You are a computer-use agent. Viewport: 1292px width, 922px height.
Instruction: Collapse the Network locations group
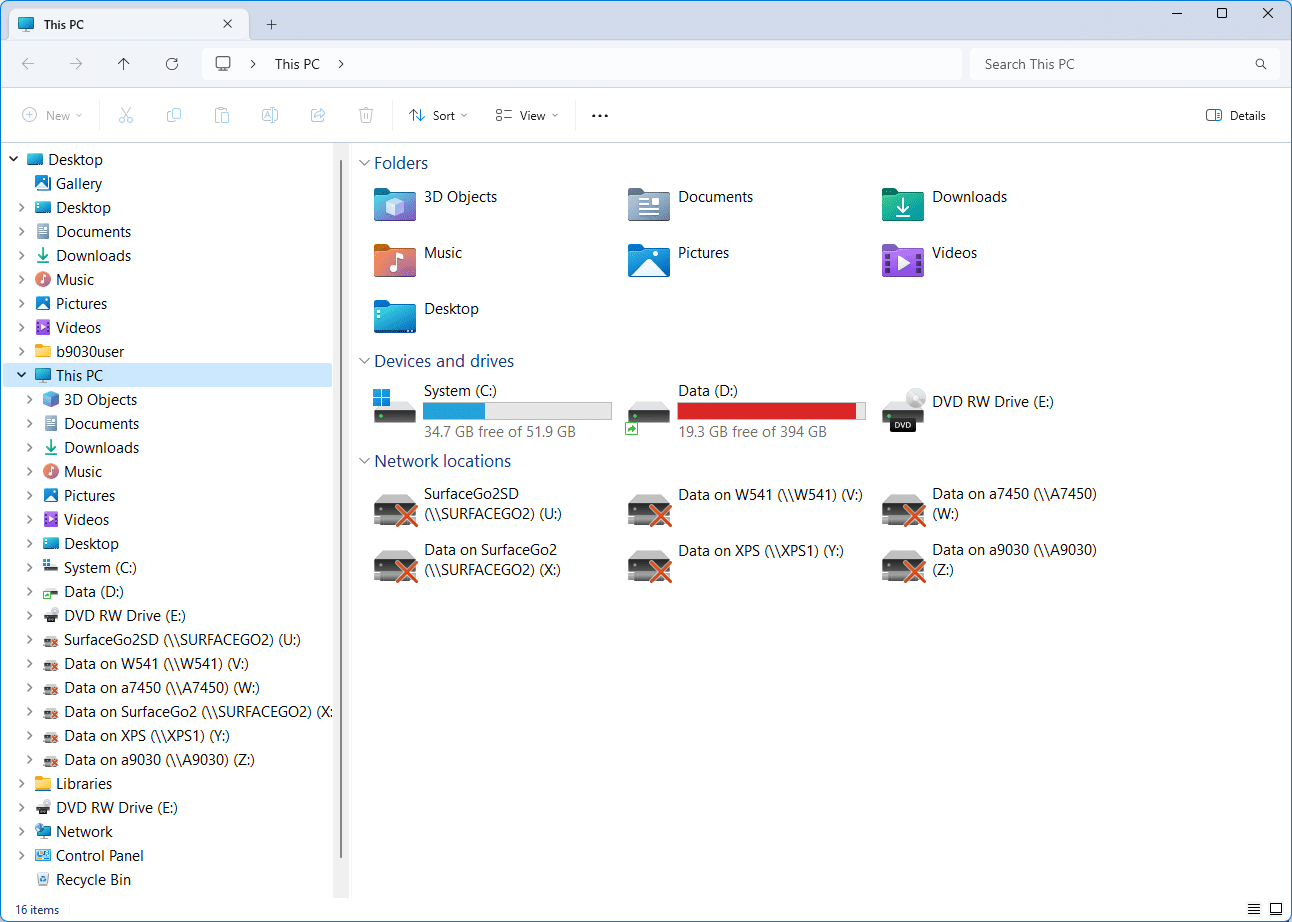[x=364, y=461]
